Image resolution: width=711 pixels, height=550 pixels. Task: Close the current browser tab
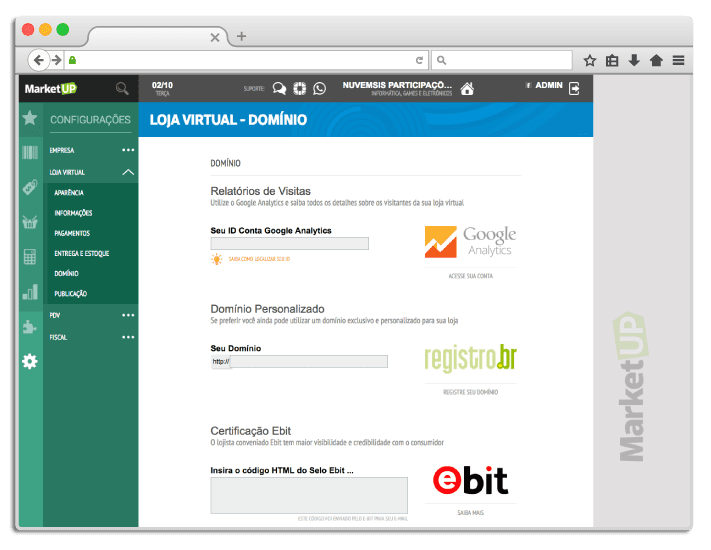click(215, 38)
